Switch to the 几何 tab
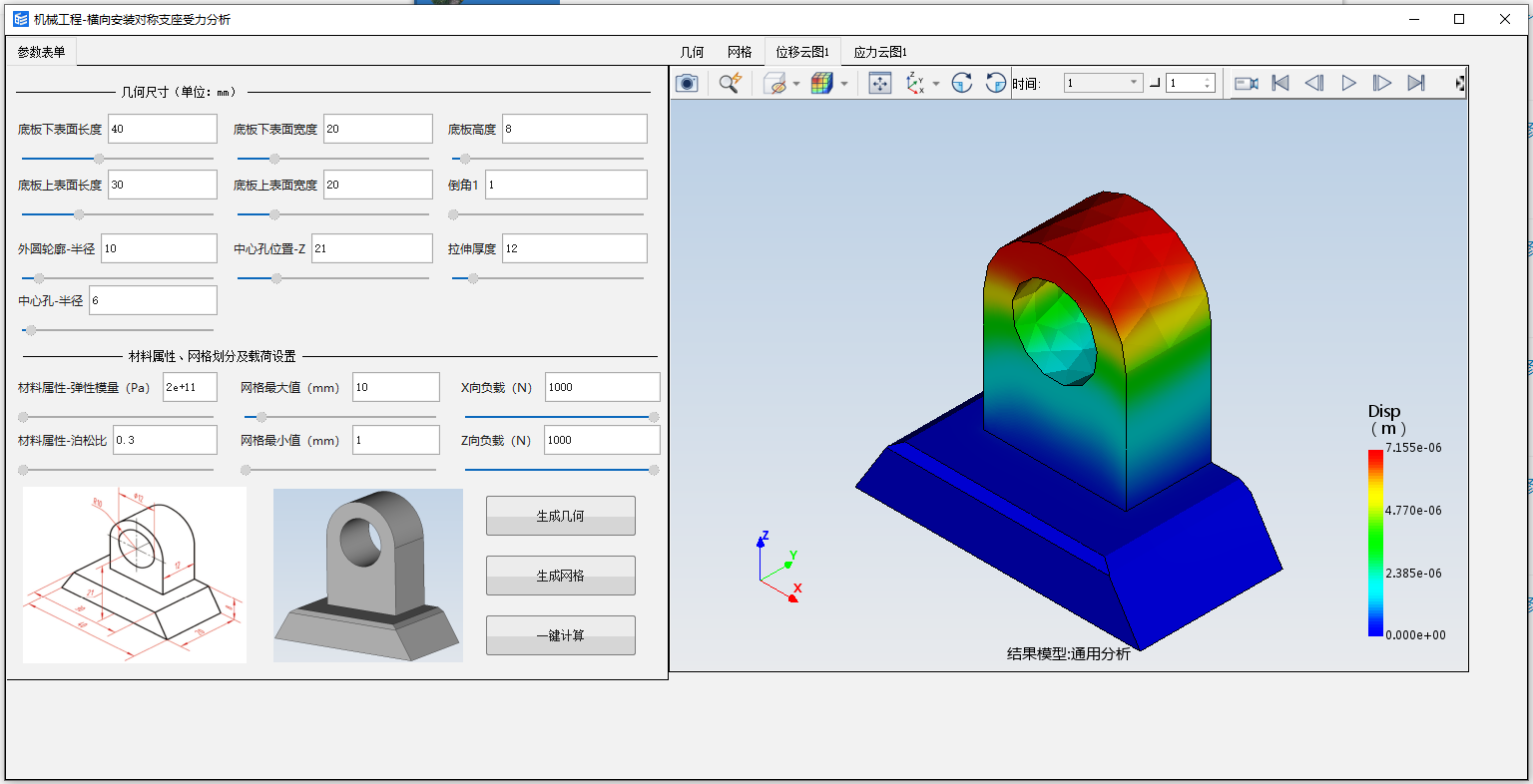This screenshot has height=784, width=1533. tap(692, 52)
